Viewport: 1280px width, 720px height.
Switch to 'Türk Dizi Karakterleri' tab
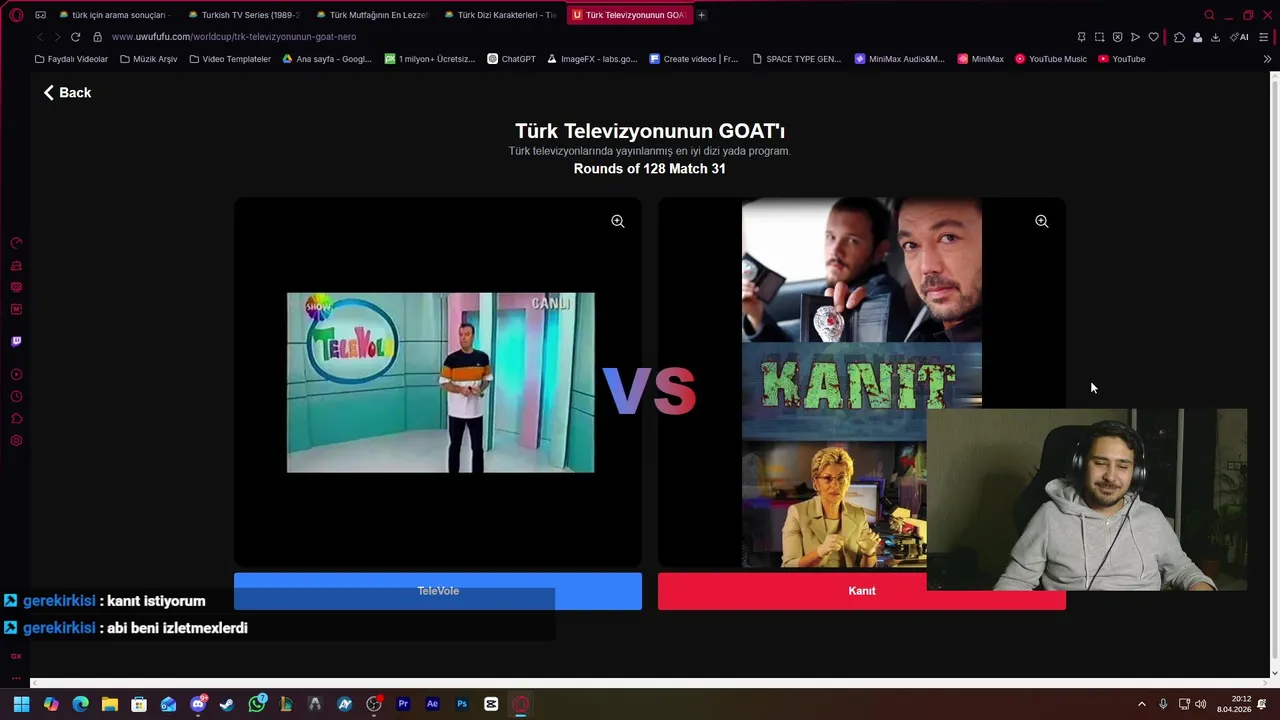coord(500,15)
